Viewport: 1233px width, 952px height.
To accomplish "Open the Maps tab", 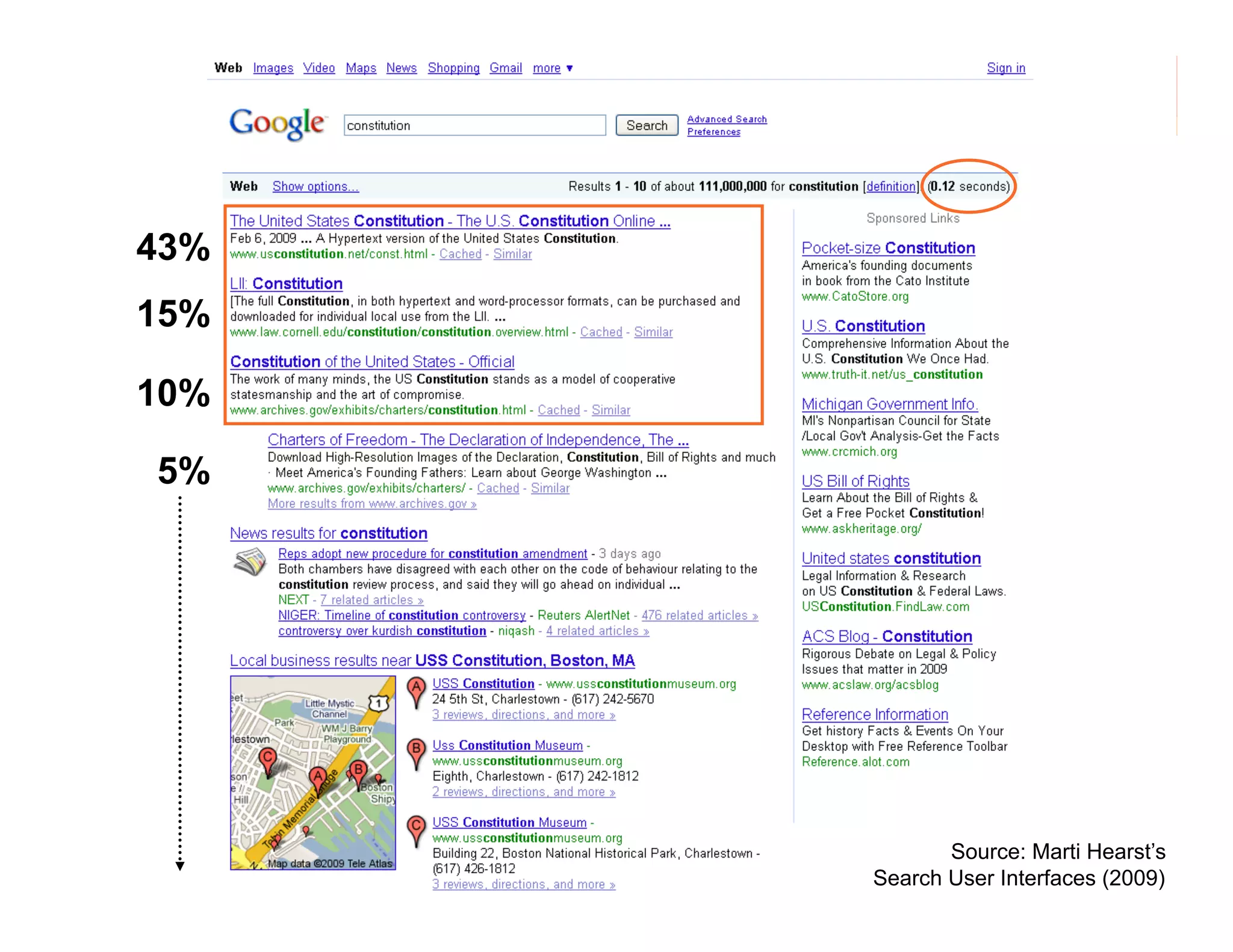I will pyautogui.click(x=361, y=68).
